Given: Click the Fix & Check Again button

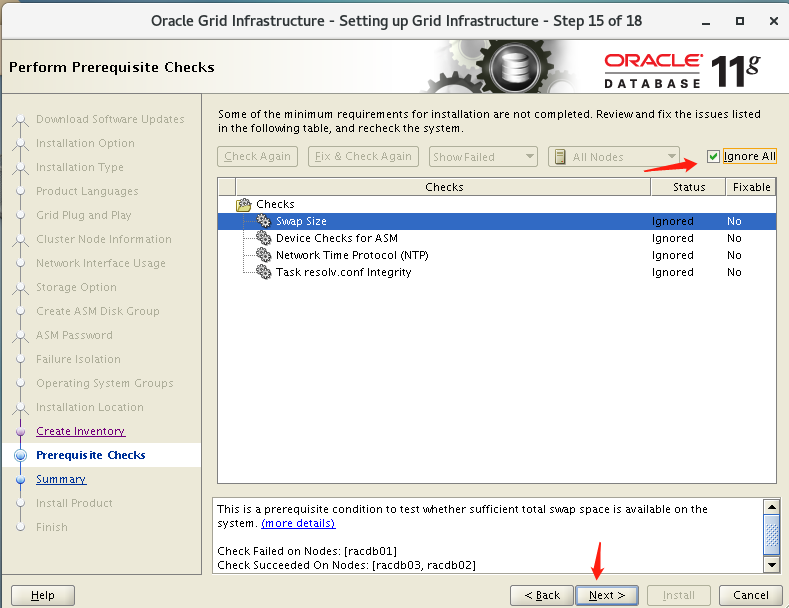Looking at the screenshot, I should [x=363, y=157].
